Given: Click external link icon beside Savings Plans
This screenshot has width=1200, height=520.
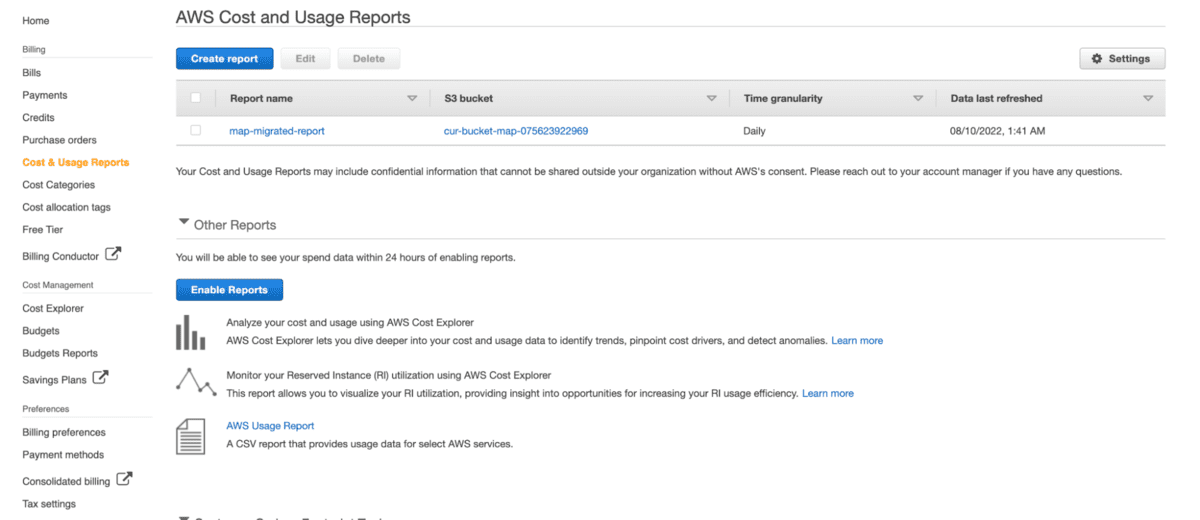Looking at the screenshot, I should (100, 378).
